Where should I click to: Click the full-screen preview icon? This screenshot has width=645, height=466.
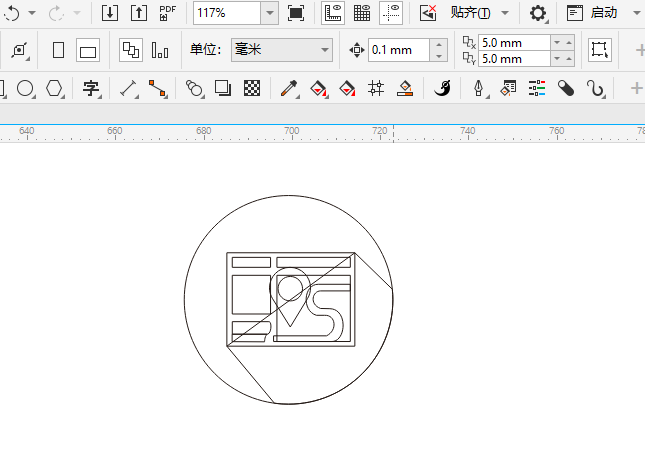click(296, 13)
